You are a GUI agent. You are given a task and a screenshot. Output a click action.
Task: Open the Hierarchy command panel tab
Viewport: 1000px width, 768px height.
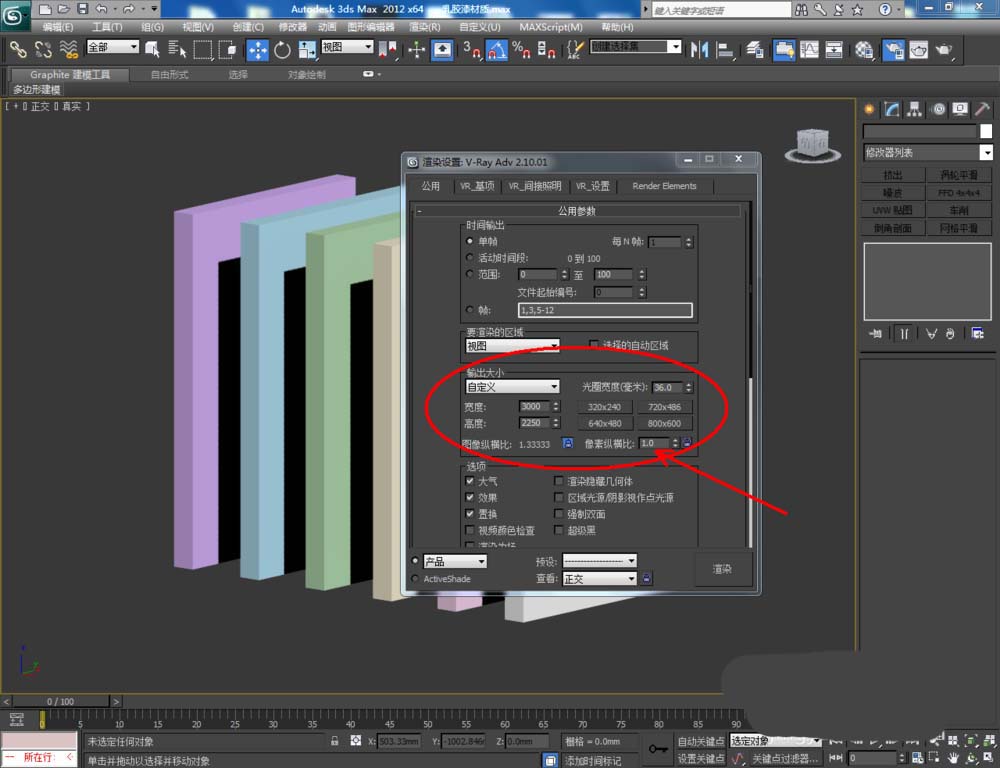(914, 109)
